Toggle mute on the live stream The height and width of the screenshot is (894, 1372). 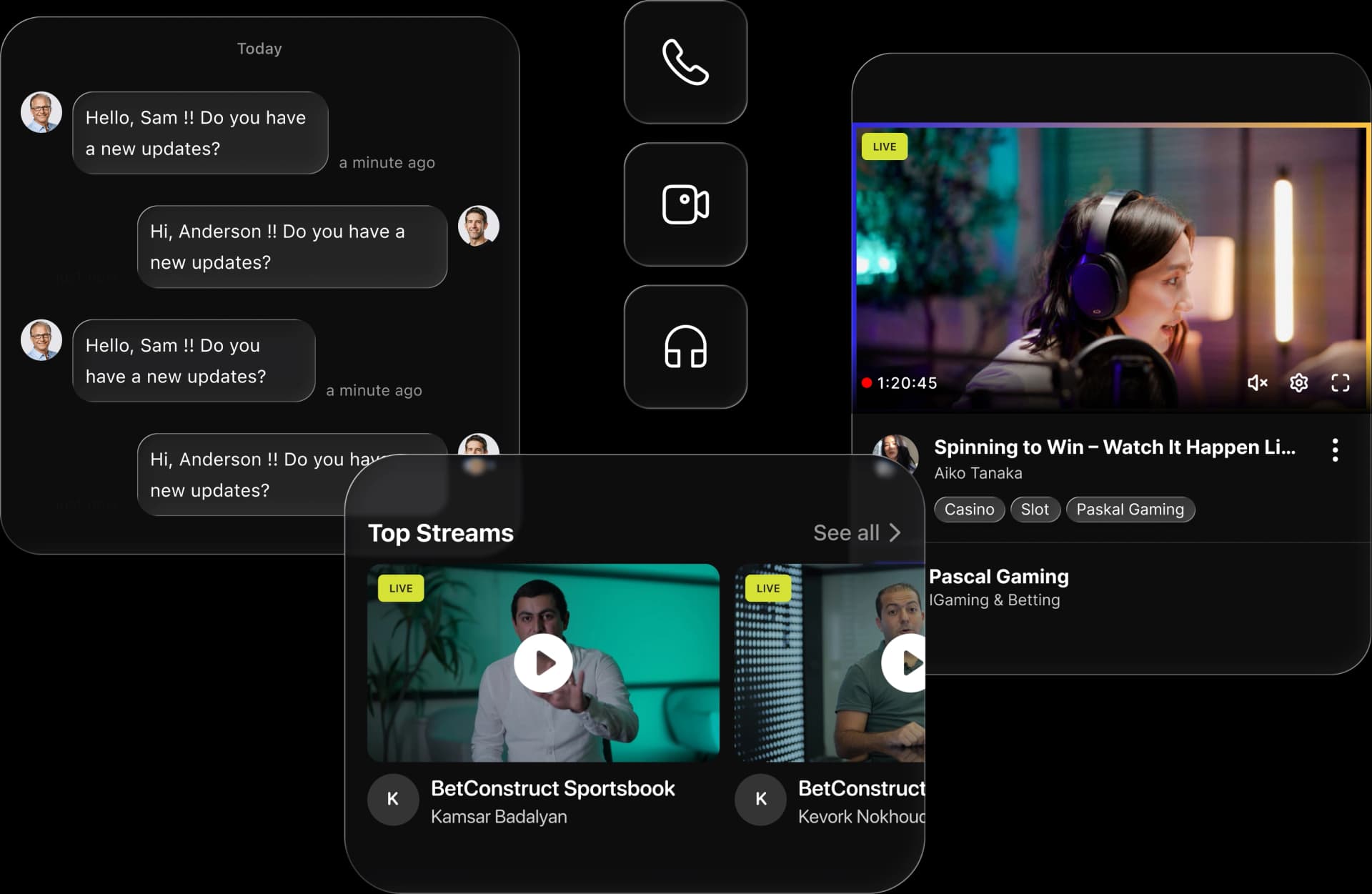1257,383
